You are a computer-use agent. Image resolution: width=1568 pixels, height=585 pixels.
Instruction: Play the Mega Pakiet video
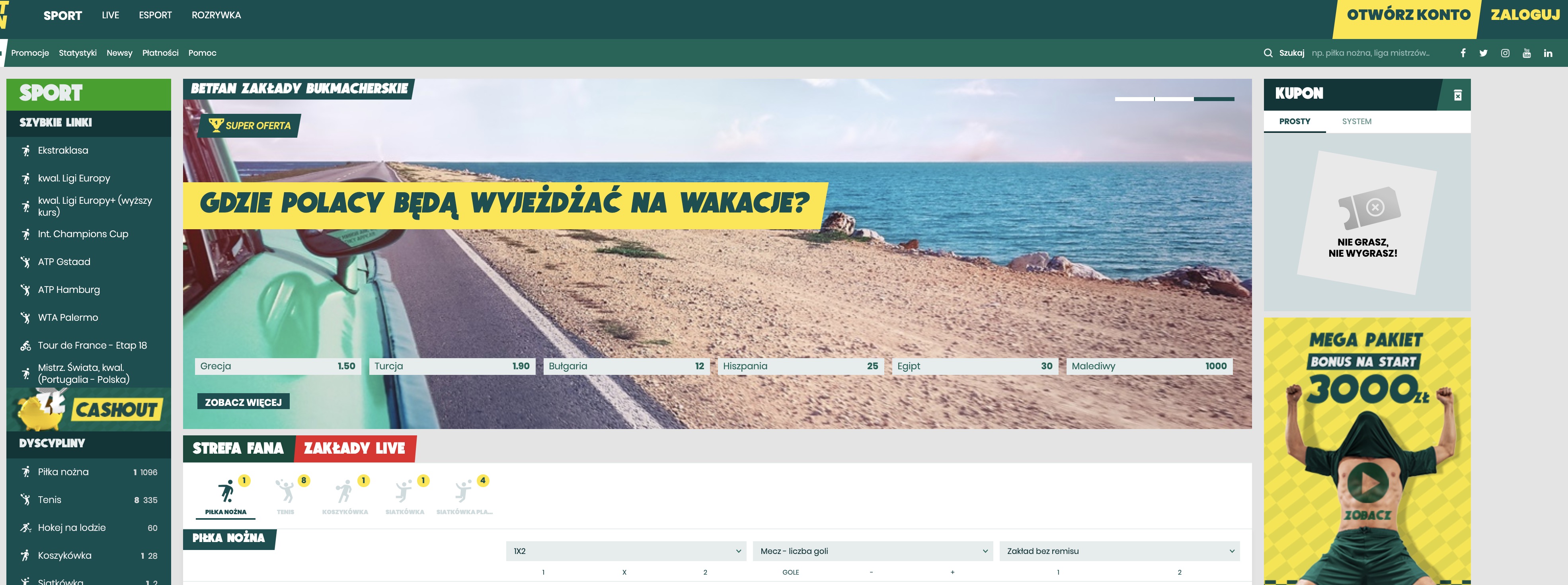pyautogui.click(x=1367, y=483)
